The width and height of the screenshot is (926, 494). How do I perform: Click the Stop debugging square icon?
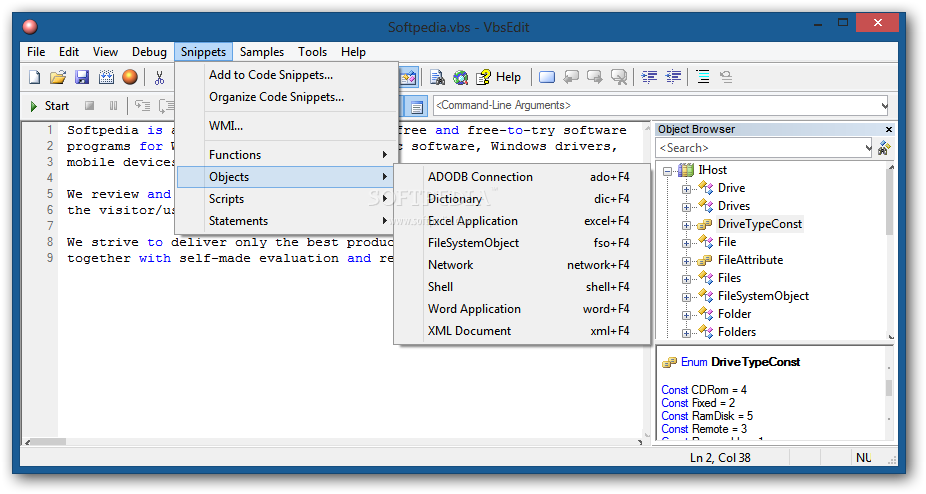[90, 106]
